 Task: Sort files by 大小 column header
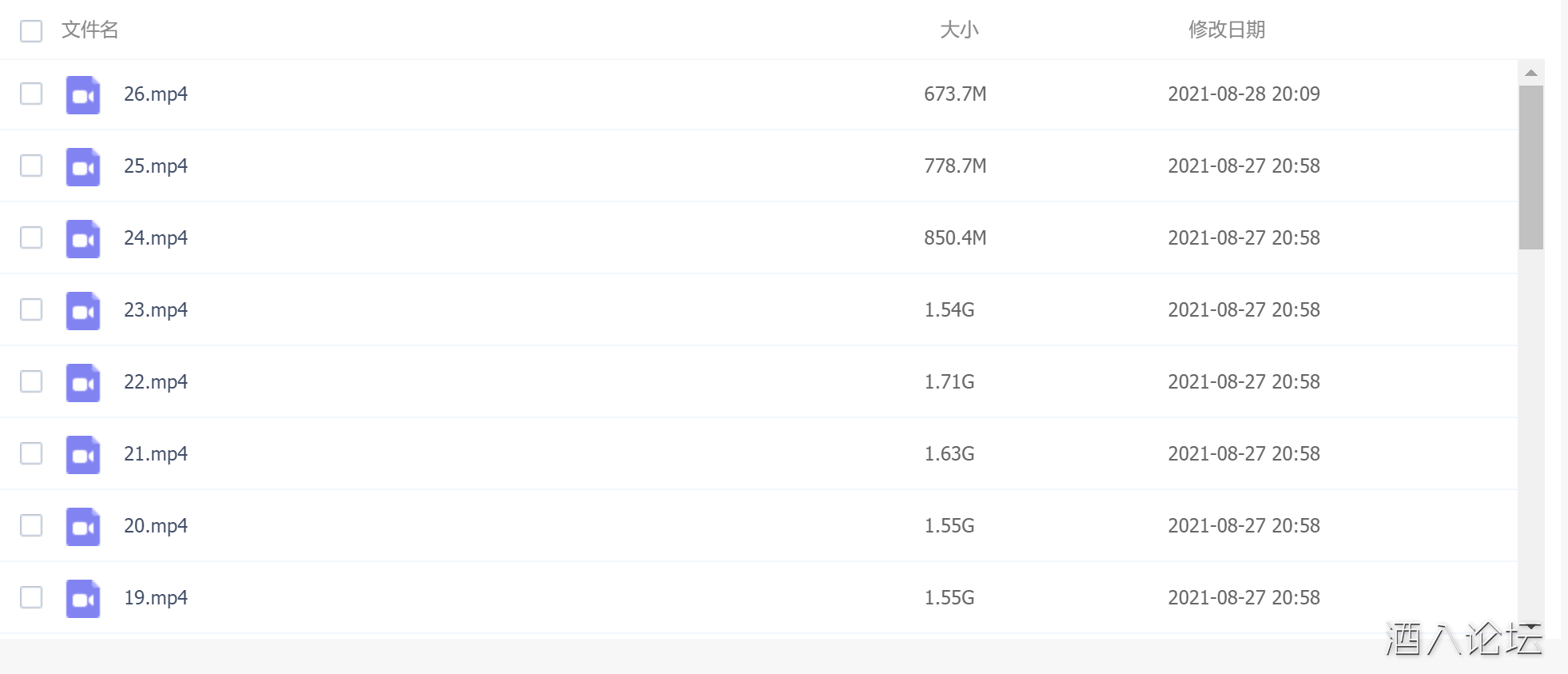tap(959, 30)
